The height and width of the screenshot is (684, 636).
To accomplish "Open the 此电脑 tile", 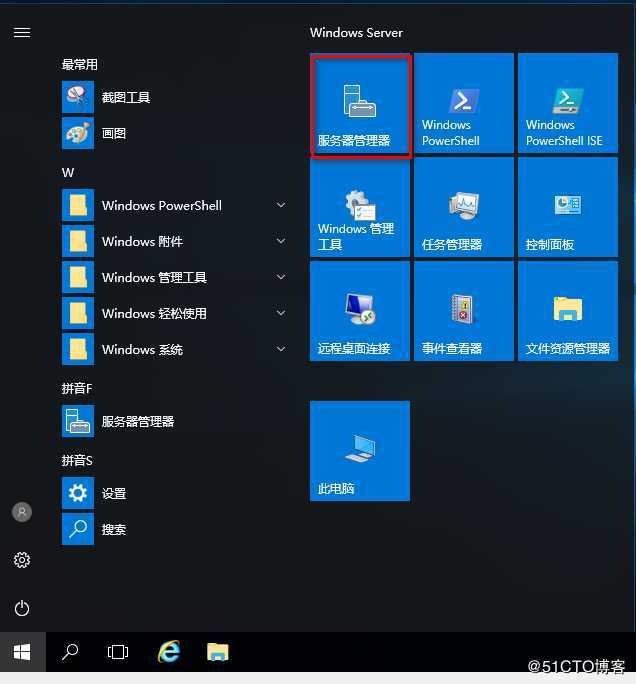I will click(x=360, y=451).
